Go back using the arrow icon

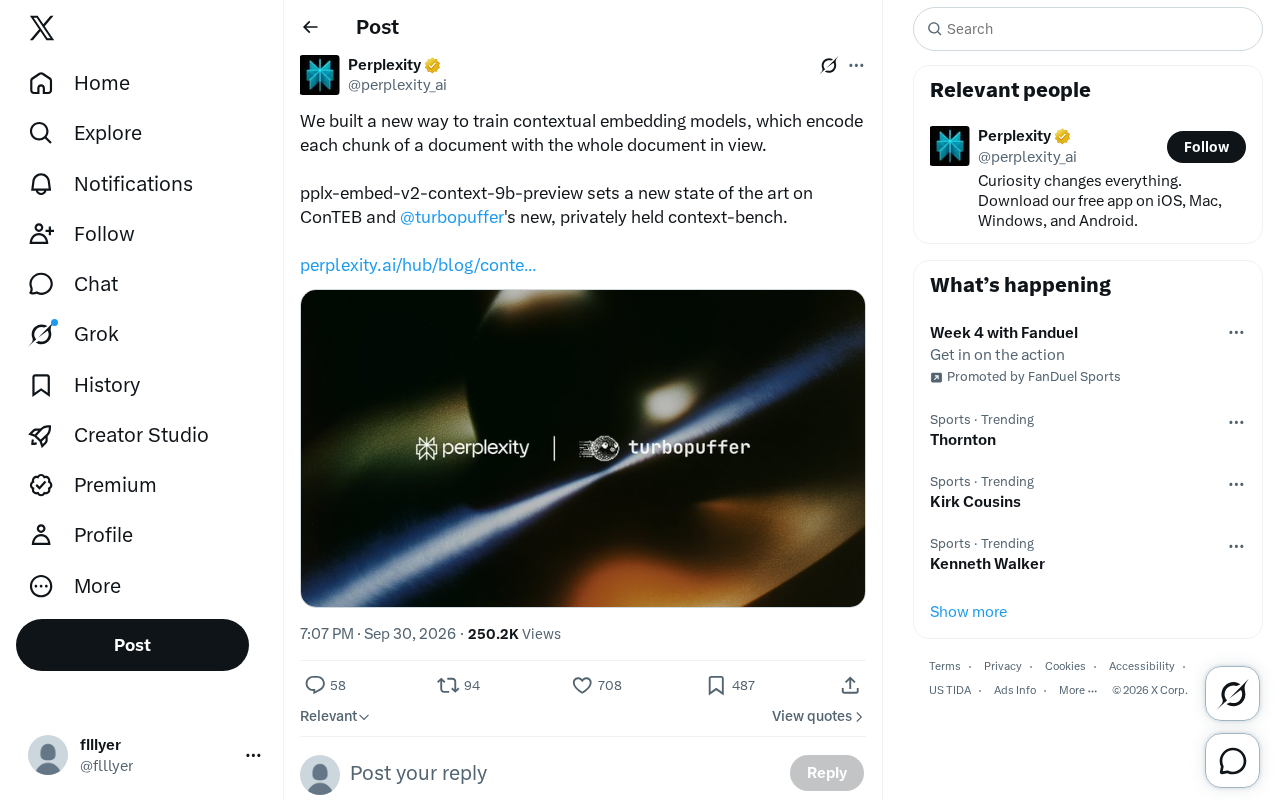coord(311,27)
